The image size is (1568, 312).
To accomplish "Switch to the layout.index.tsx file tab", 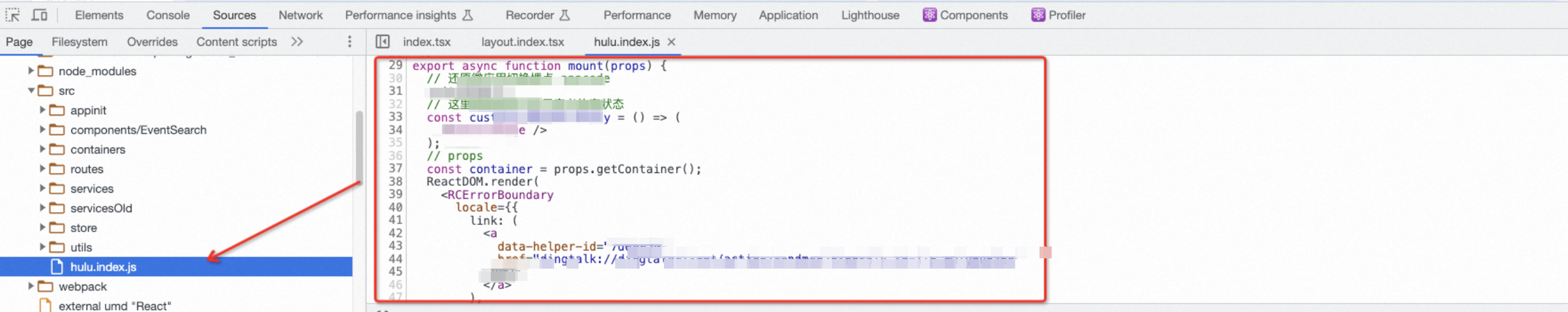I will (x=522, y=41).
